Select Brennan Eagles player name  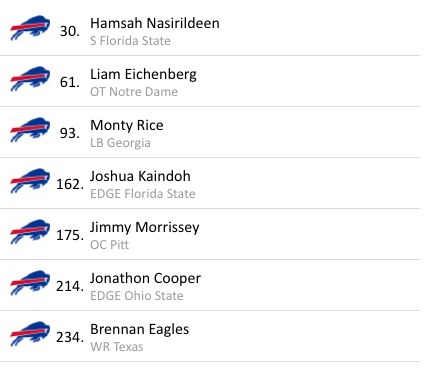tap(139, 330)
